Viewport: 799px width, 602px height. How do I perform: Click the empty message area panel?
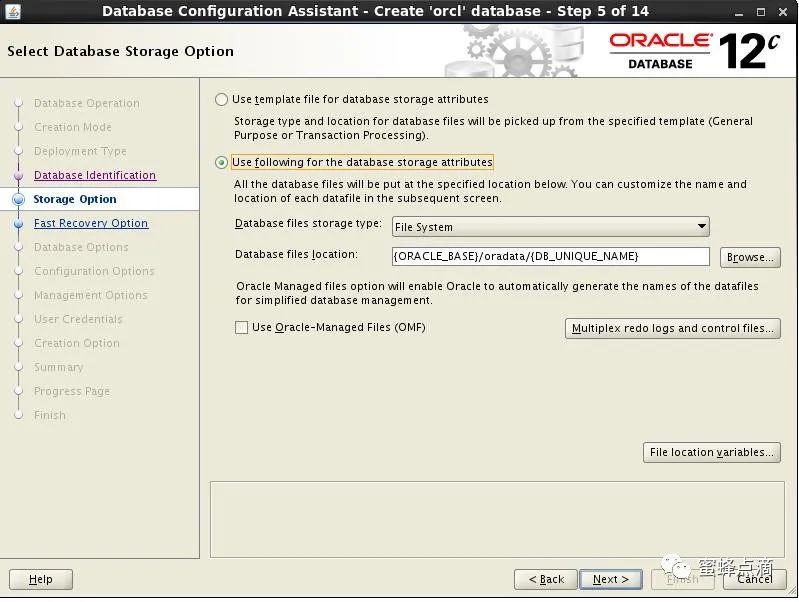pos(497,519)
